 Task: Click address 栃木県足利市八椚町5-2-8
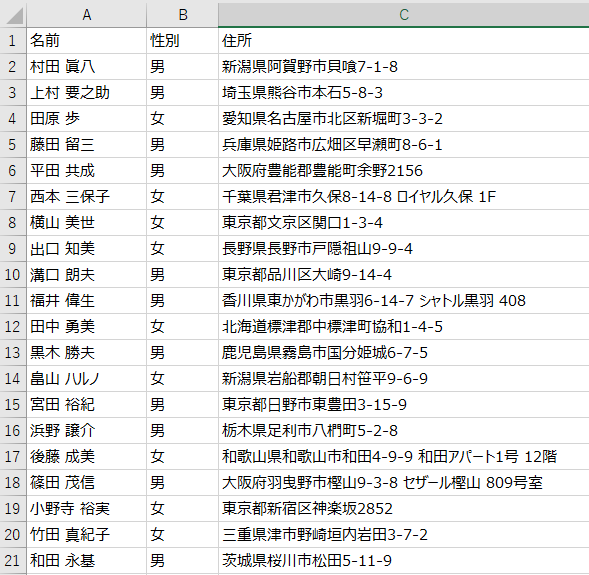404,430
